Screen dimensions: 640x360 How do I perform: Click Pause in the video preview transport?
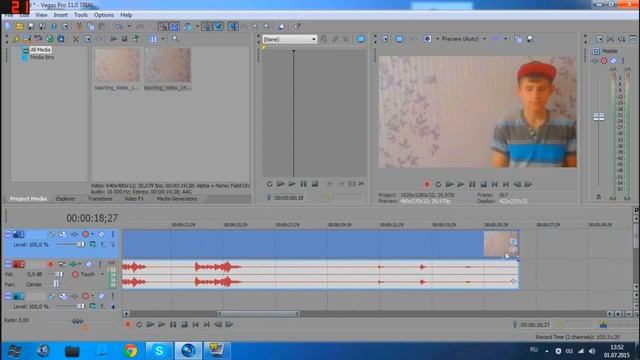tap(472, 184)
